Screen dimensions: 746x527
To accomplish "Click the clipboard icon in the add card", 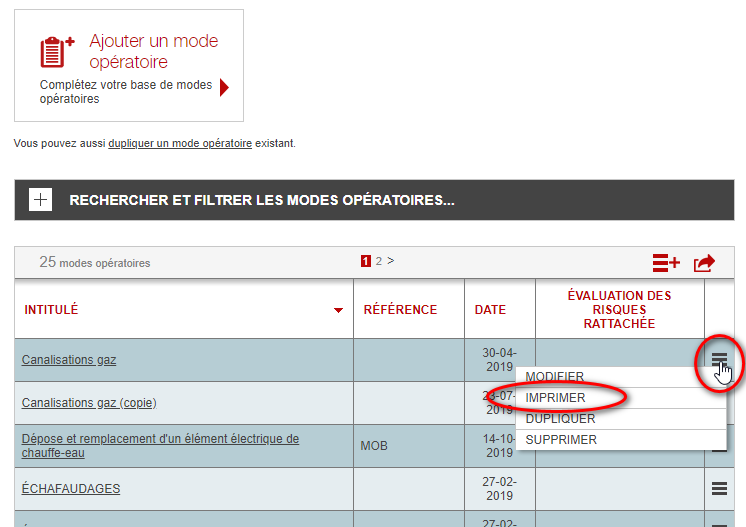I will (57, 52).
